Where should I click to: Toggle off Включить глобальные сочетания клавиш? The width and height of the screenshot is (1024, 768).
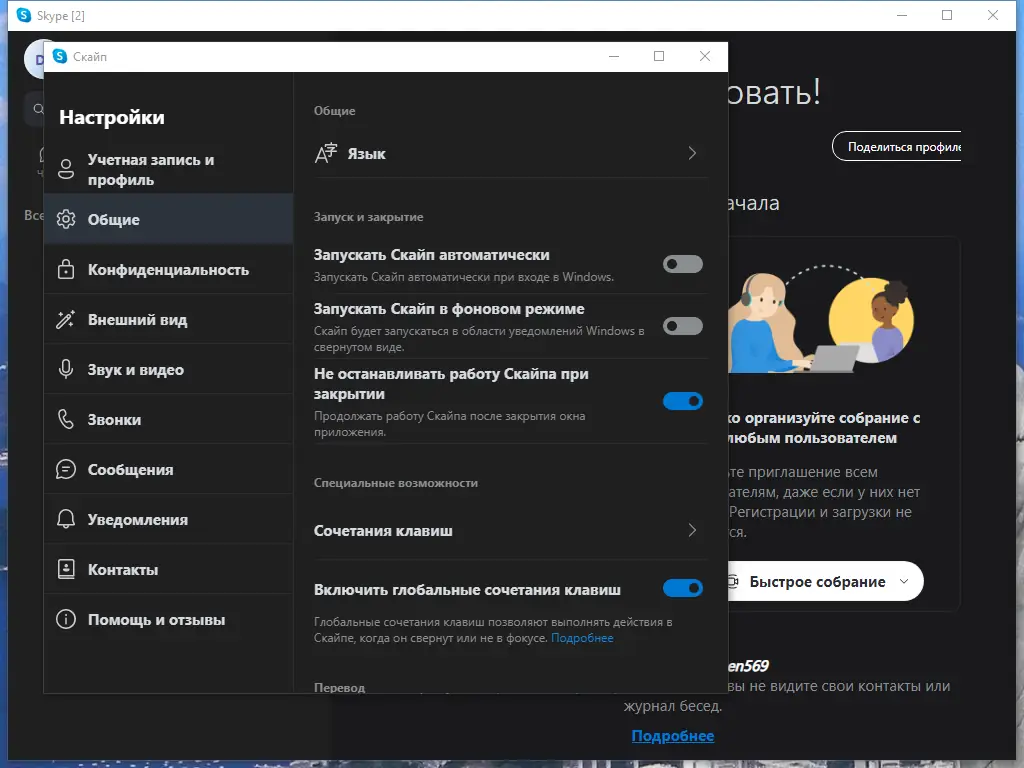point(682,588)
